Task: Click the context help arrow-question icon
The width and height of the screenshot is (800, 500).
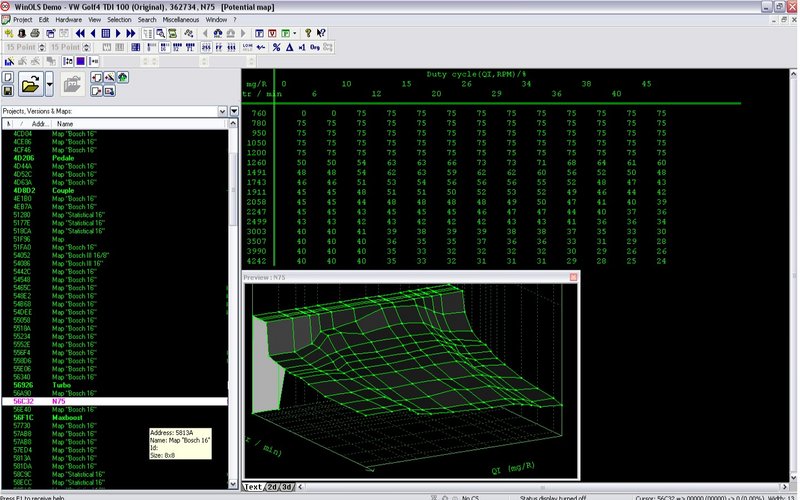Action: click(x=321, y=33)
